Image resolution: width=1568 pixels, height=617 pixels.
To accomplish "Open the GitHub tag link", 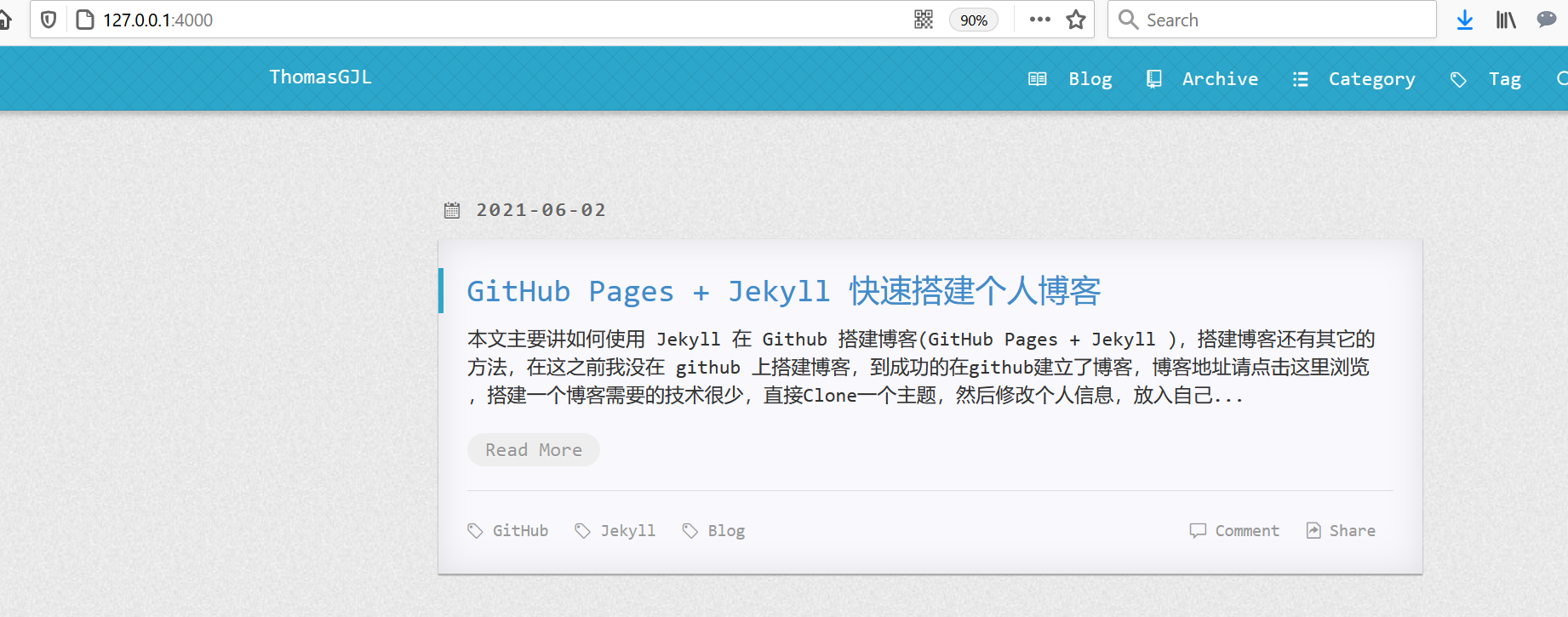I will click(x=520, y=531).
